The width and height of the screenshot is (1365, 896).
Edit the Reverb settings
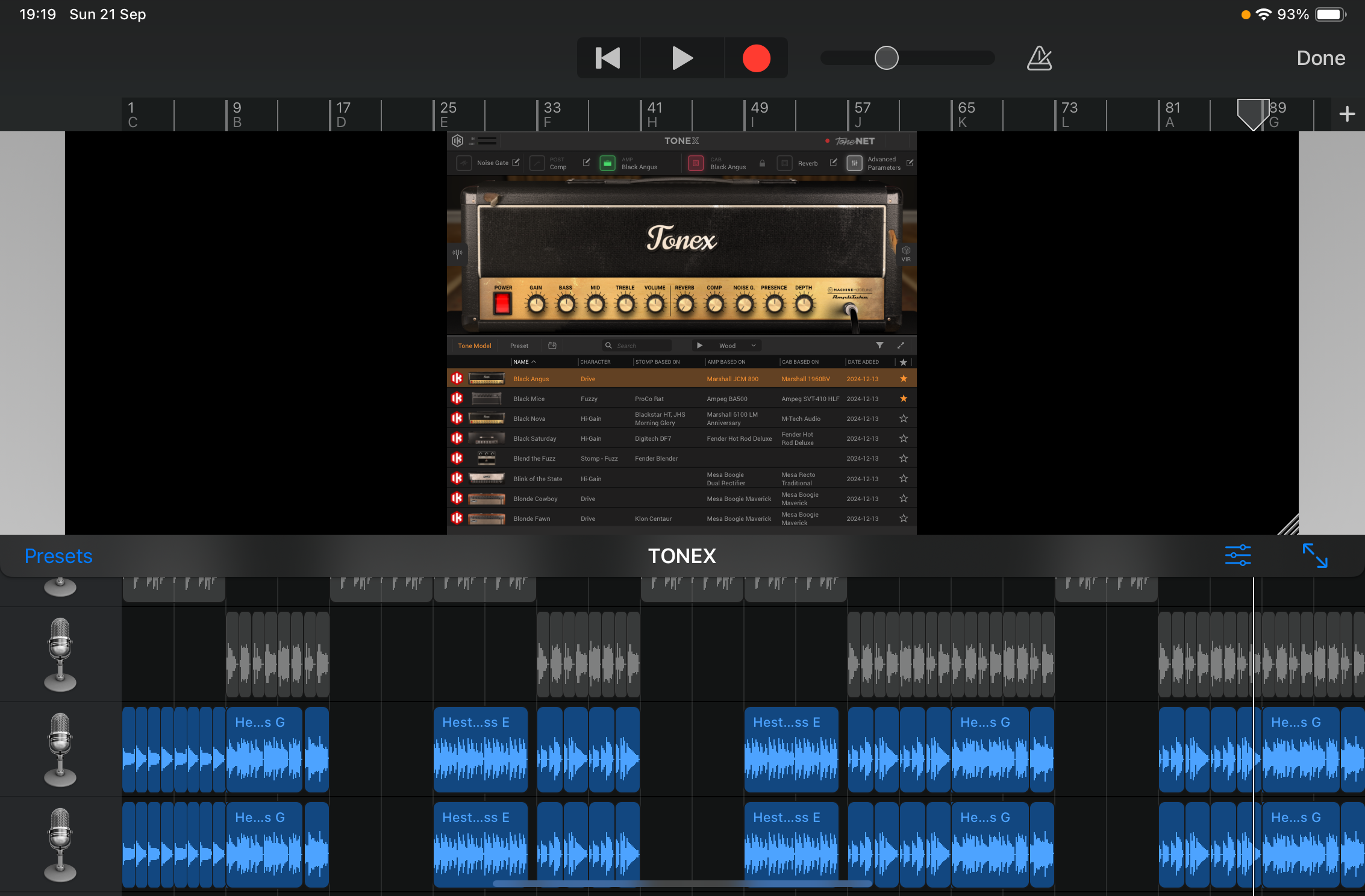coord(833,163)
